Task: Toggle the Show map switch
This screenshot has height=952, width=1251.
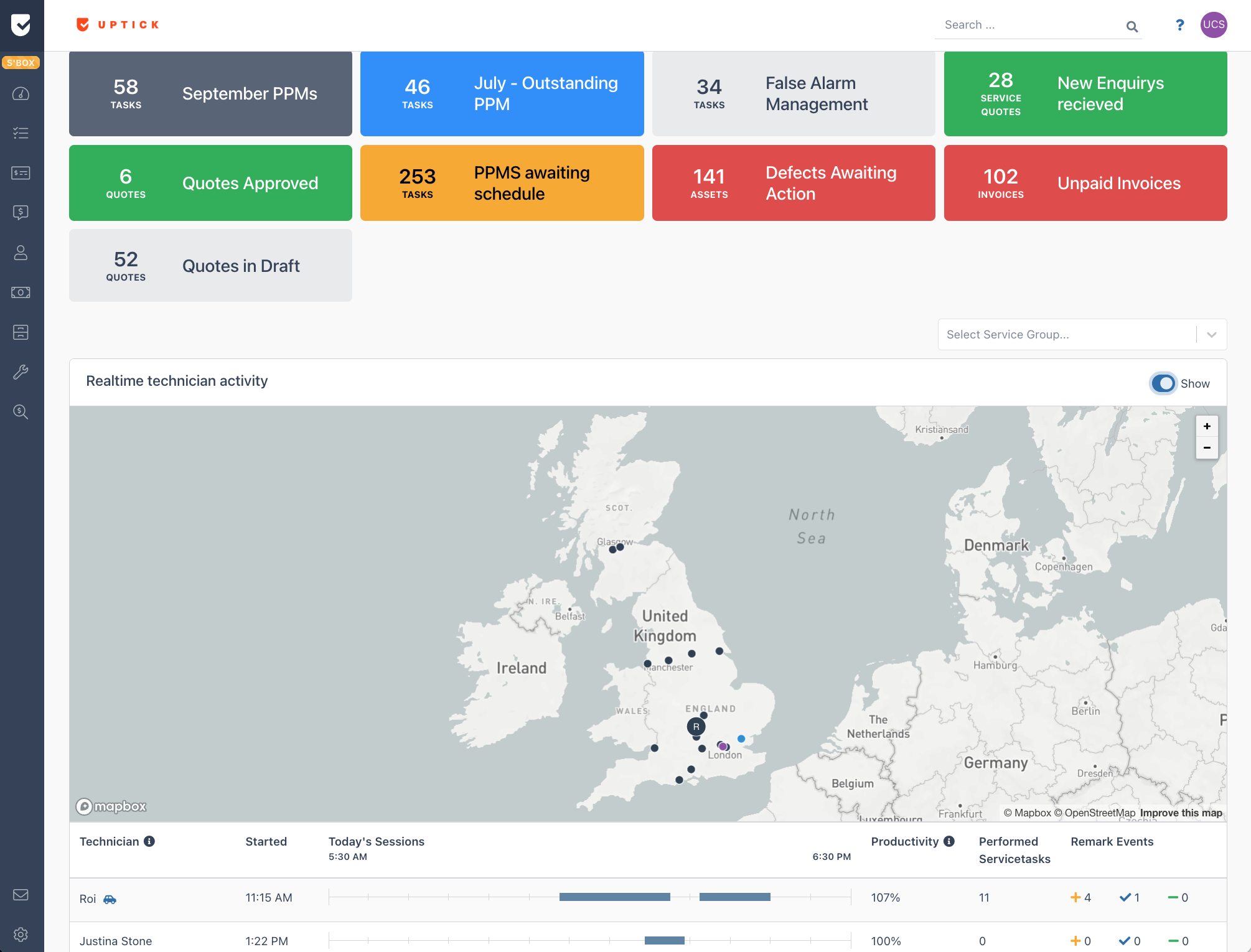Action: point(1163,383)
